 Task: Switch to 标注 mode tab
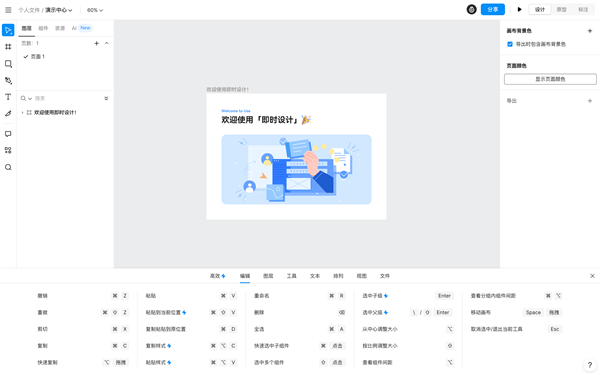pyautogui.click(x=583, y=10)
